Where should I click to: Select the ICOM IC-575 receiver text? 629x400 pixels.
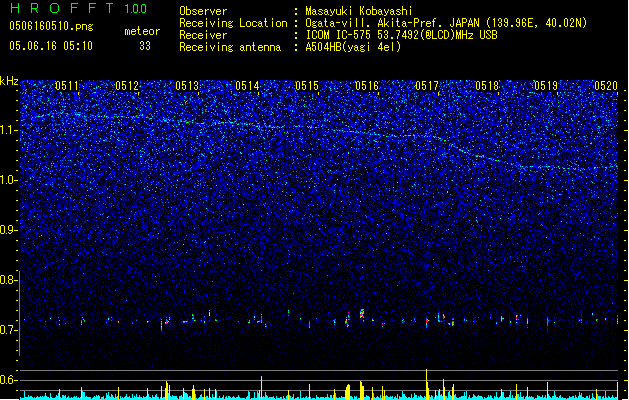click(401, 35)
